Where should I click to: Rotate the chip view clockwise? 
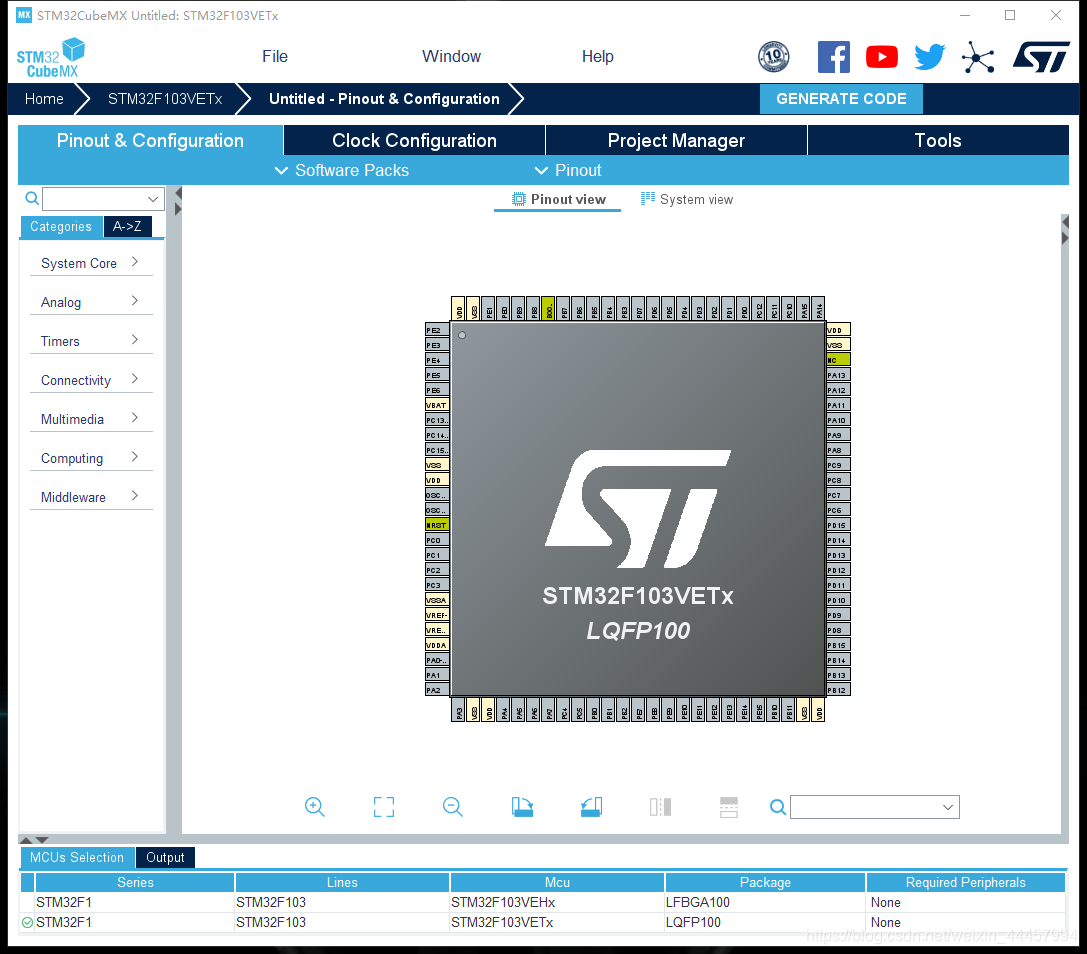point(522,806)
